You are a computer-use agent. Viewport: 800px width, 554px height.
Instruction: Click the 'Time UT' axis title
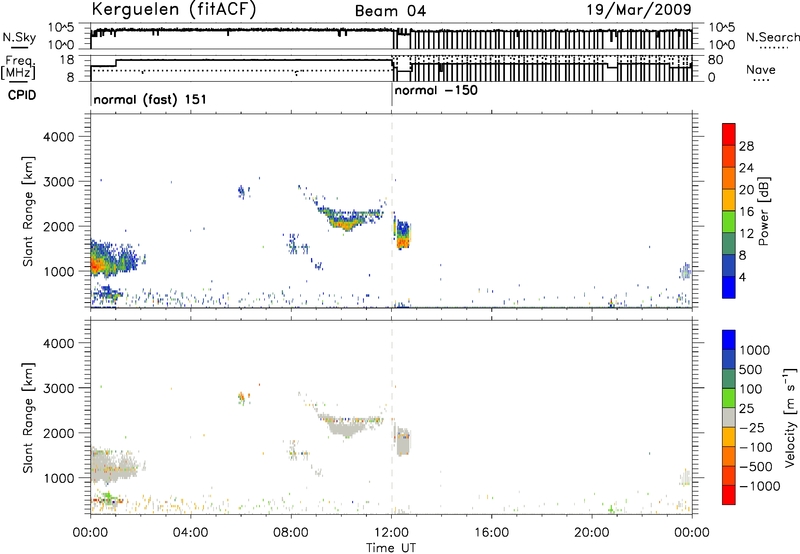click(x=391, y=548)
